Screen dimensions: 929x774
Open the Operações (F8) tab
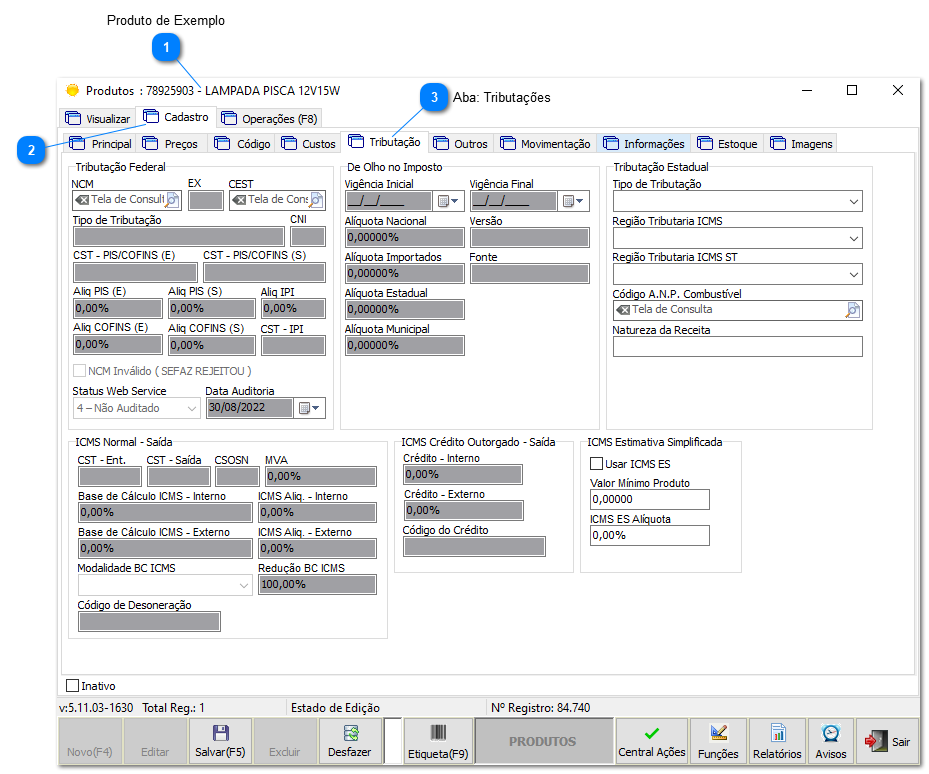269,118
